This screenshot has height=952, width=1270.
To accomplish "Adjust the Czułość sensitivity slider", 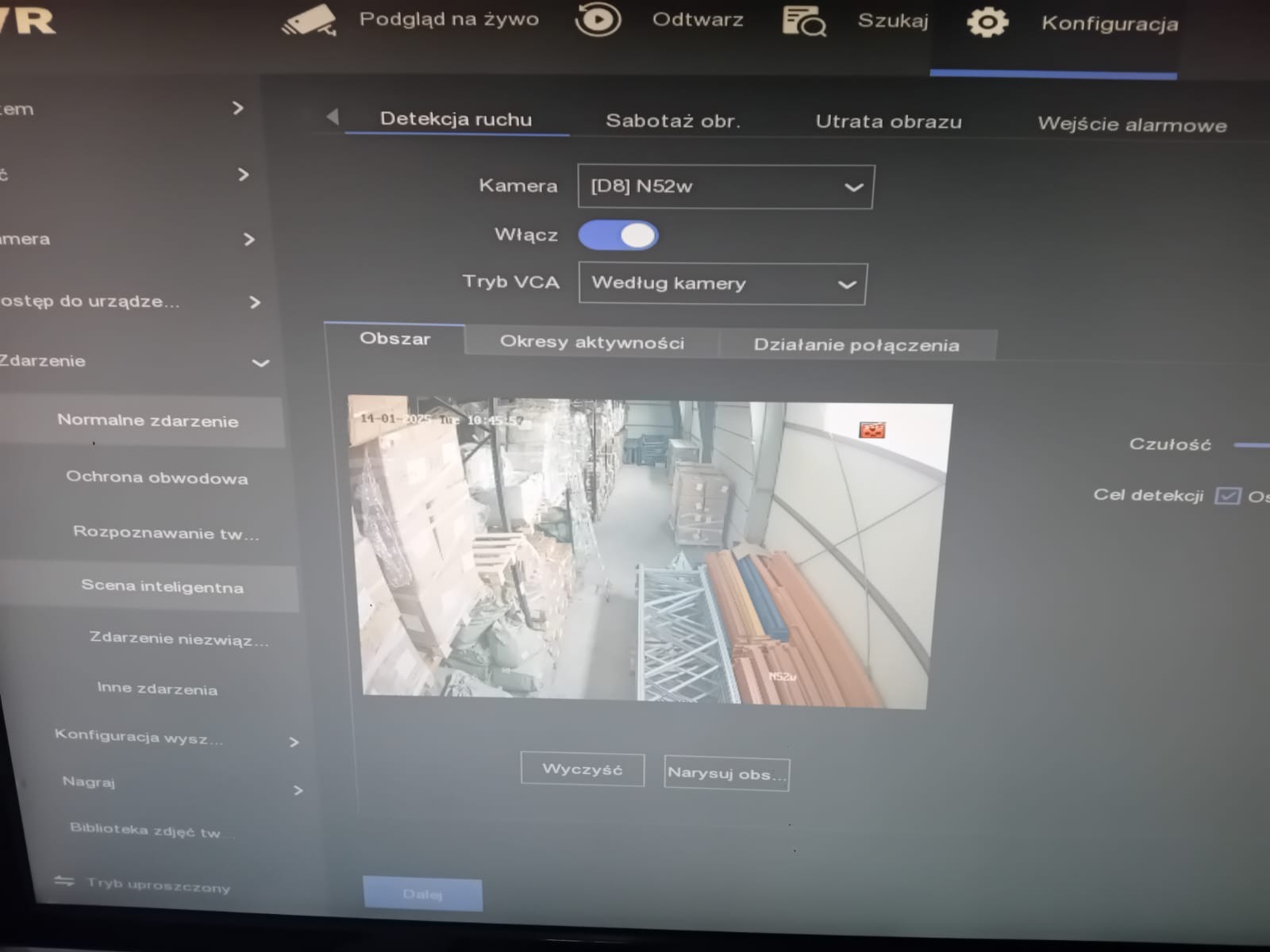I will point(1254,444).
